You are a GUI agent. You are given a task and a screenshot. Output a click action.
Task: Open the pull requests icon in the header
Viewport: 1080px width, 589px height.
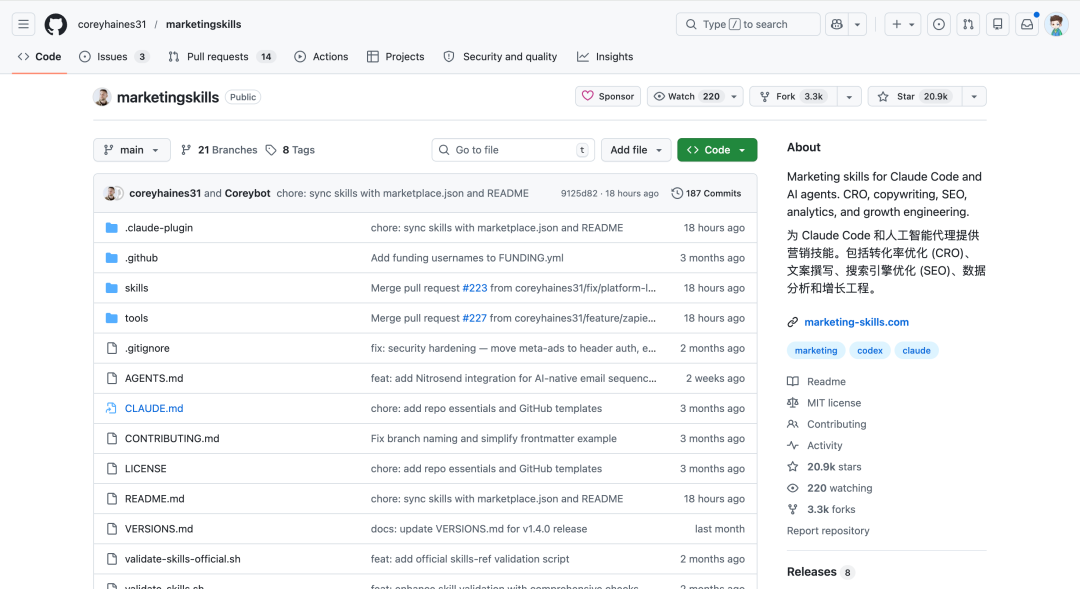[968, 24]
